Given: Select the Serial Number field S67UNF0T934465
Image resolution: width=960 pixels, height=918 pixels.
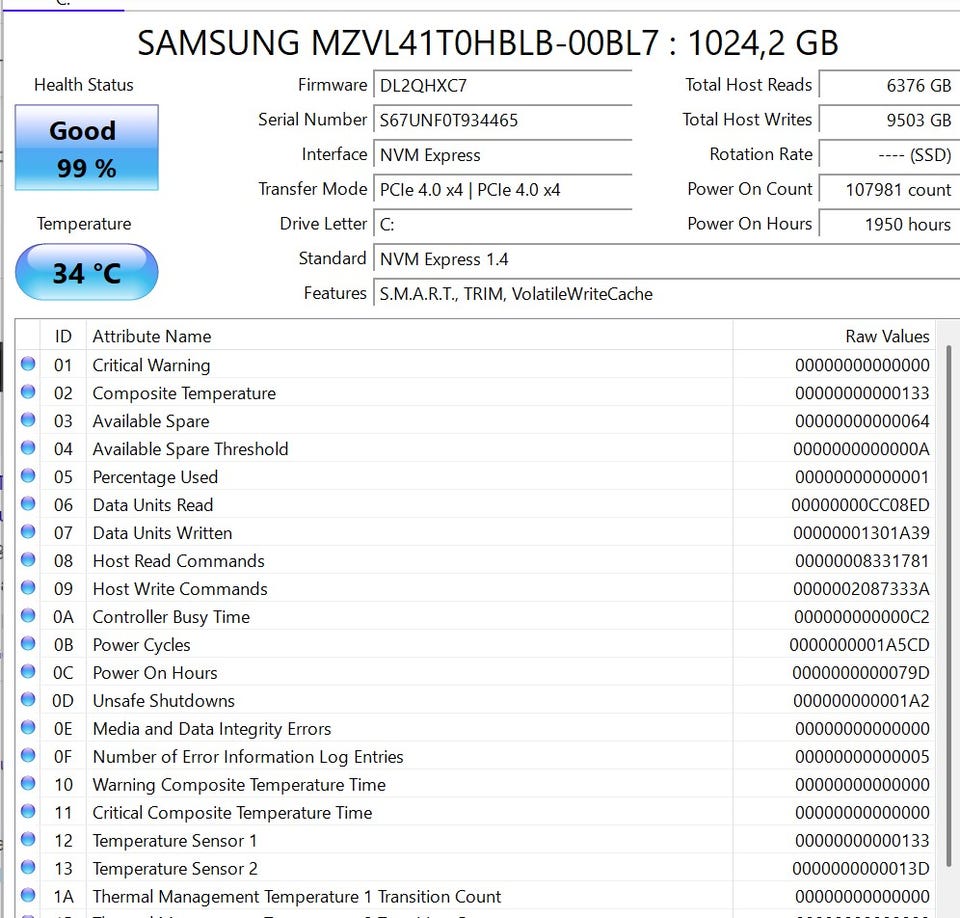Looking at the screenshot, I should pyautogui.click(x=502, y=120).
